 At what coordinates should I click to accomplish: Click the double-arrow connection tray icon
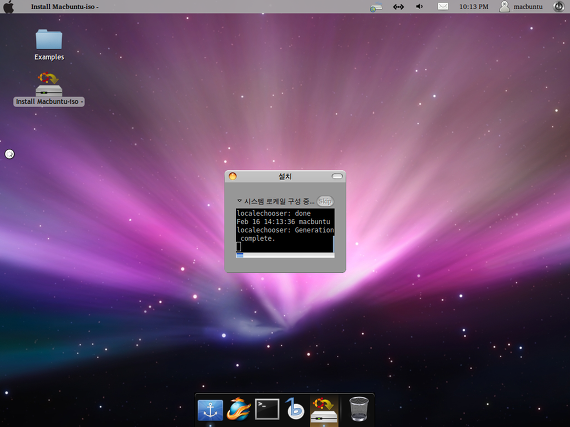click(398, 7)
